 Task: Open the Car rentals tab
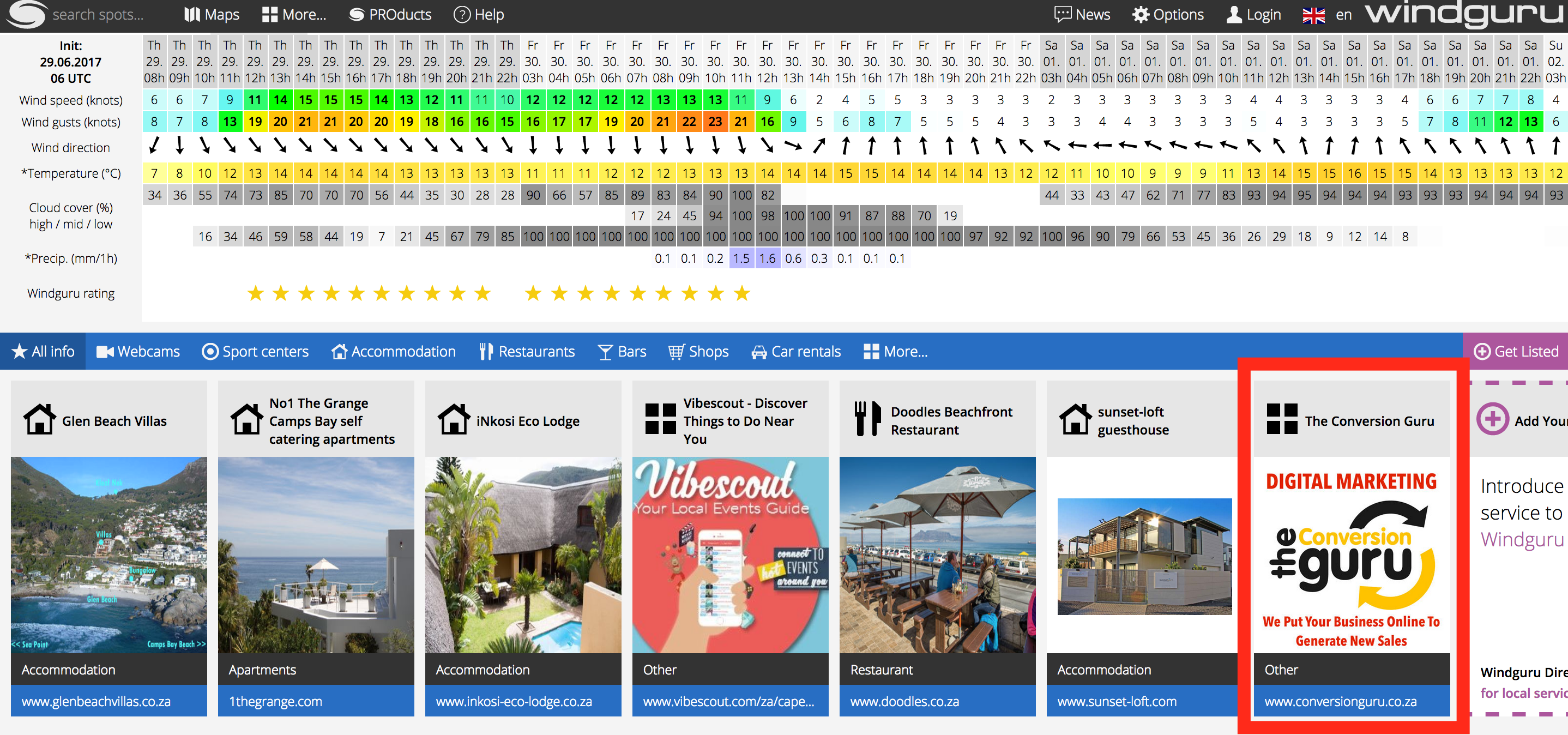[795, 351]
